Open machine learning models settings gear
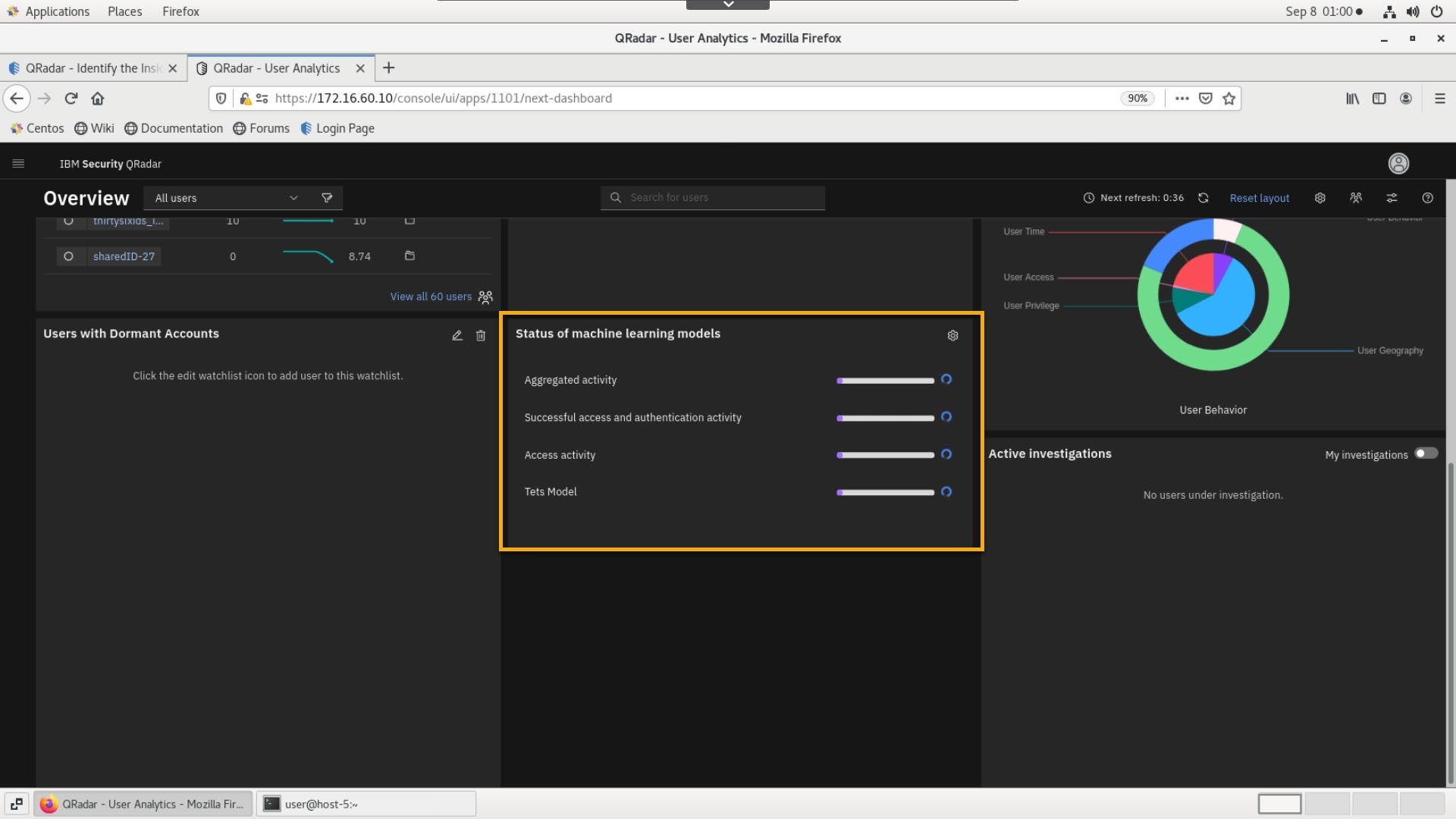Viewport: 1456px width, 819px height. [x=953, y=336]
